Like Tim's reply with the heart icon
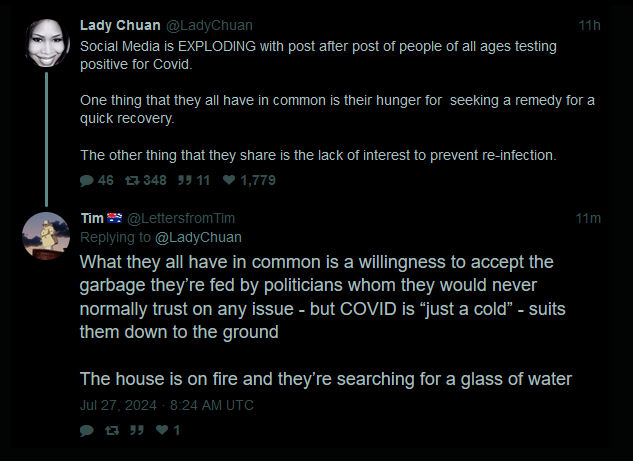Viewport: 633px width, 461px height. (x=162, y=430)
